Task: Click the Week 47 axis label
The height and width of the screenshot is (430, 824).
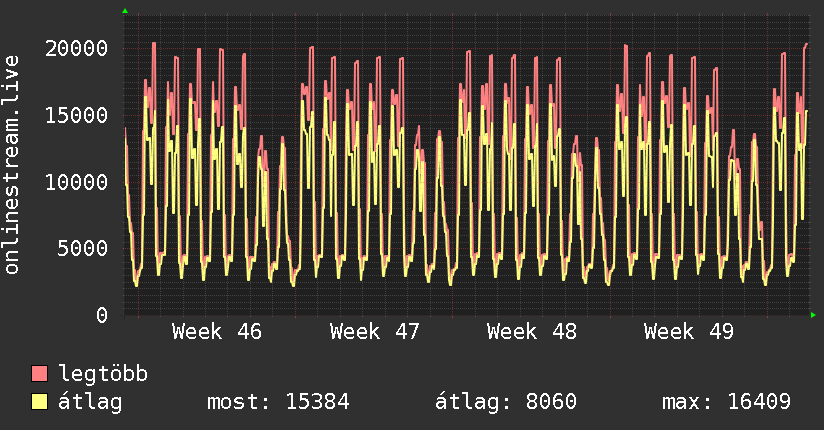Action: pos(374,332)
